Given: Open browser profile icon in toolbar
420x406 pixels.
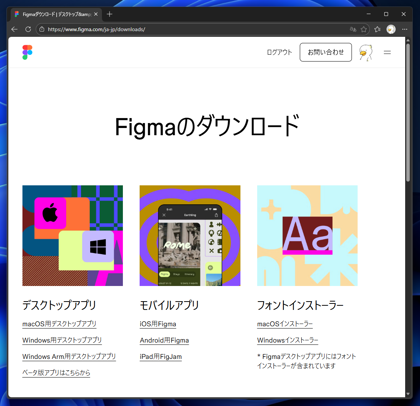Looking at the screenshot, I should click(391, 29).
